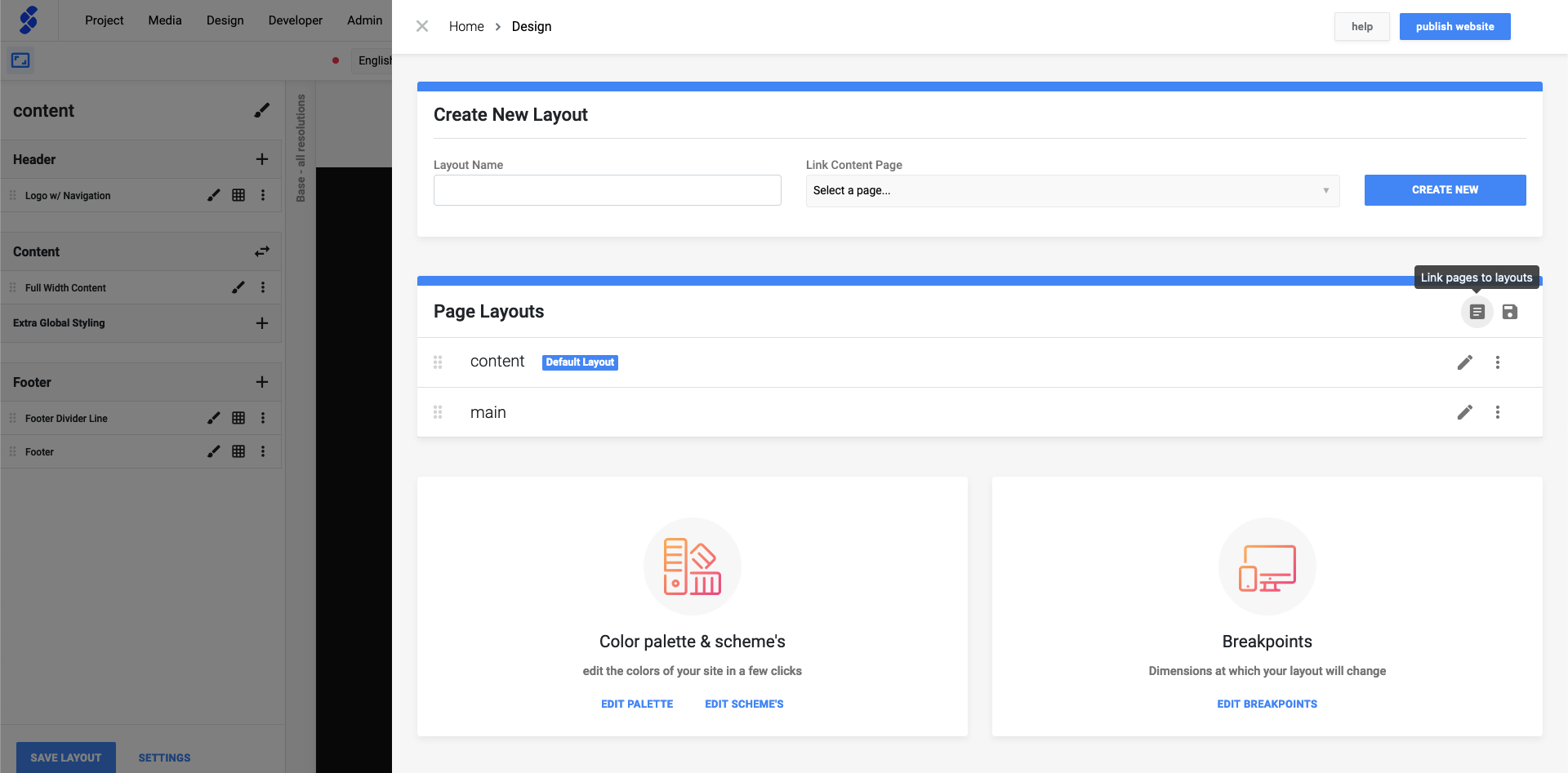The width and height of the screenshot is (1568, 773).
Task: Open layout SETTINGS link
Action: coord(164,757)
